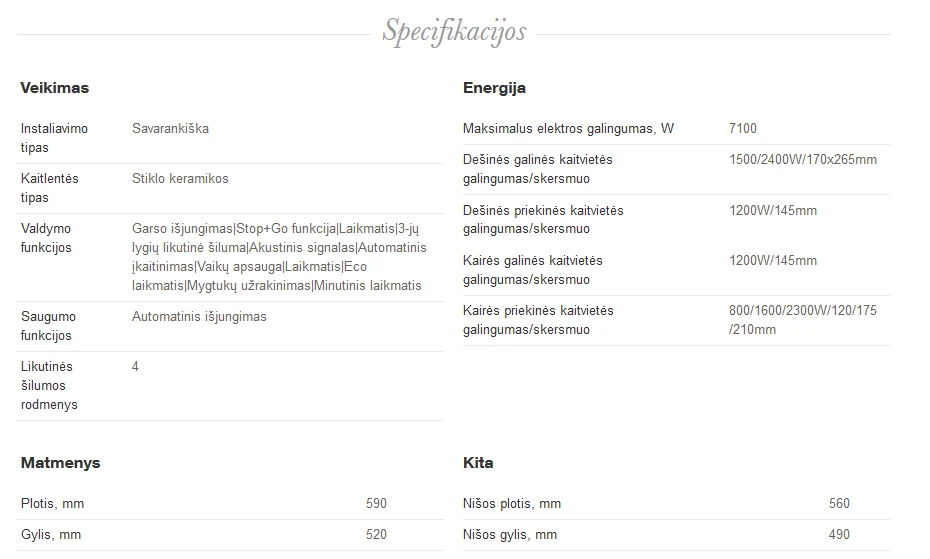Select the Nišos plotis 560 value
The height and width of the screenshot is (559, 930).
click(839, 504)
